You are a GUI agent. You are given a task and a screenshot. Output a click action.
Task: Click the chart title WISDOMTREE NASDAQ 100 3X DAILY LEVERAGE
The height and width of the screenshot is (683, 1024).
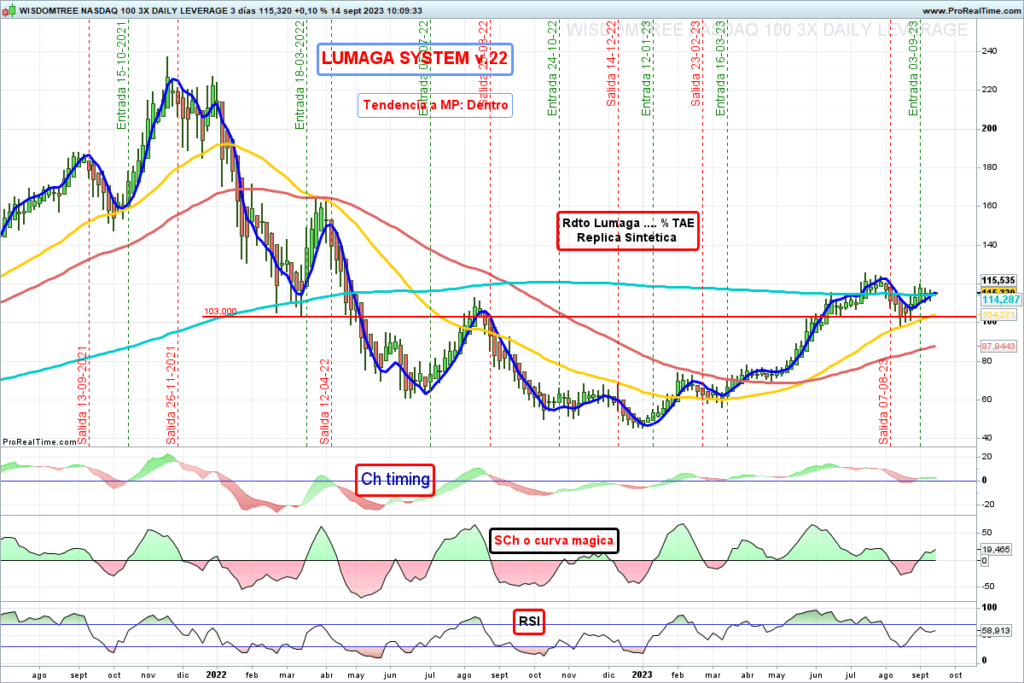[x=123, y=11]
